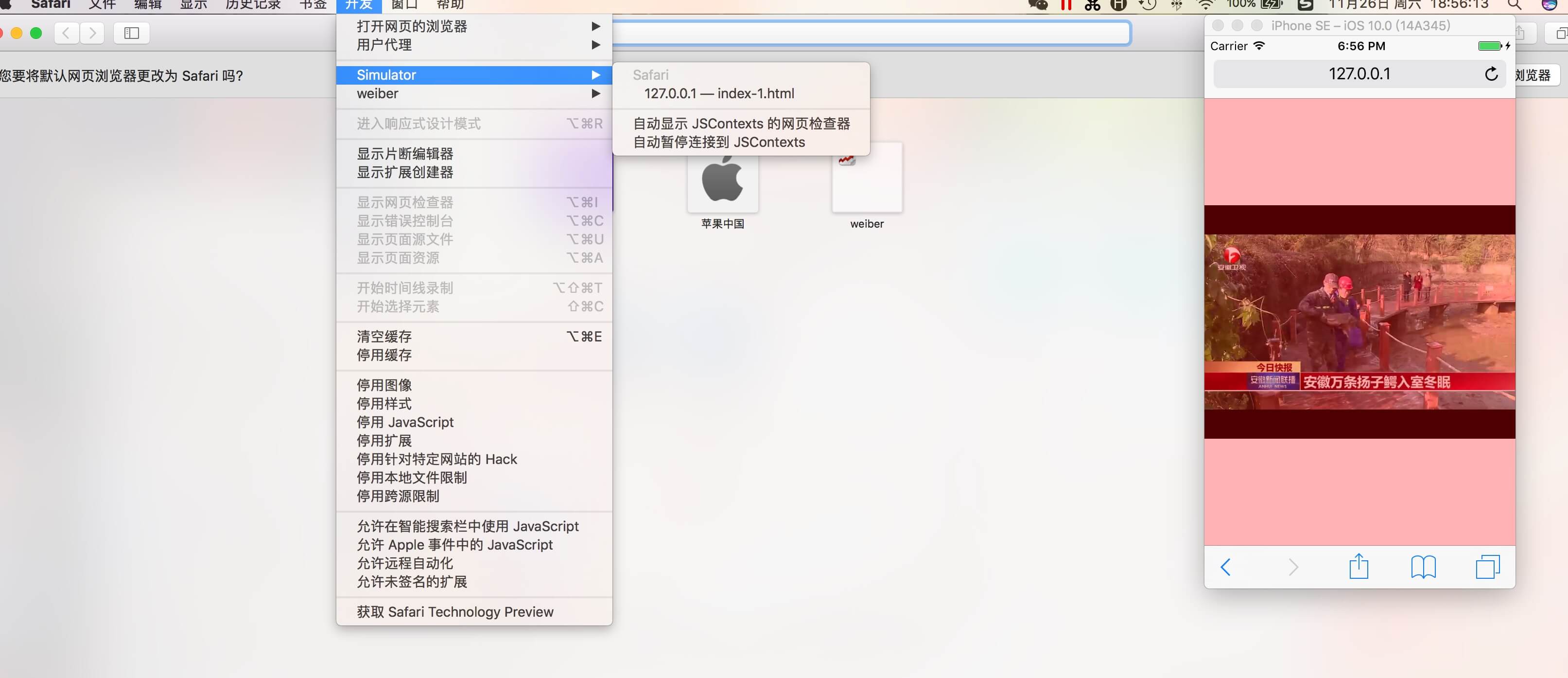Choose 获取 Safari Technology Preview
1568x678 pixels.
(474, 611)
